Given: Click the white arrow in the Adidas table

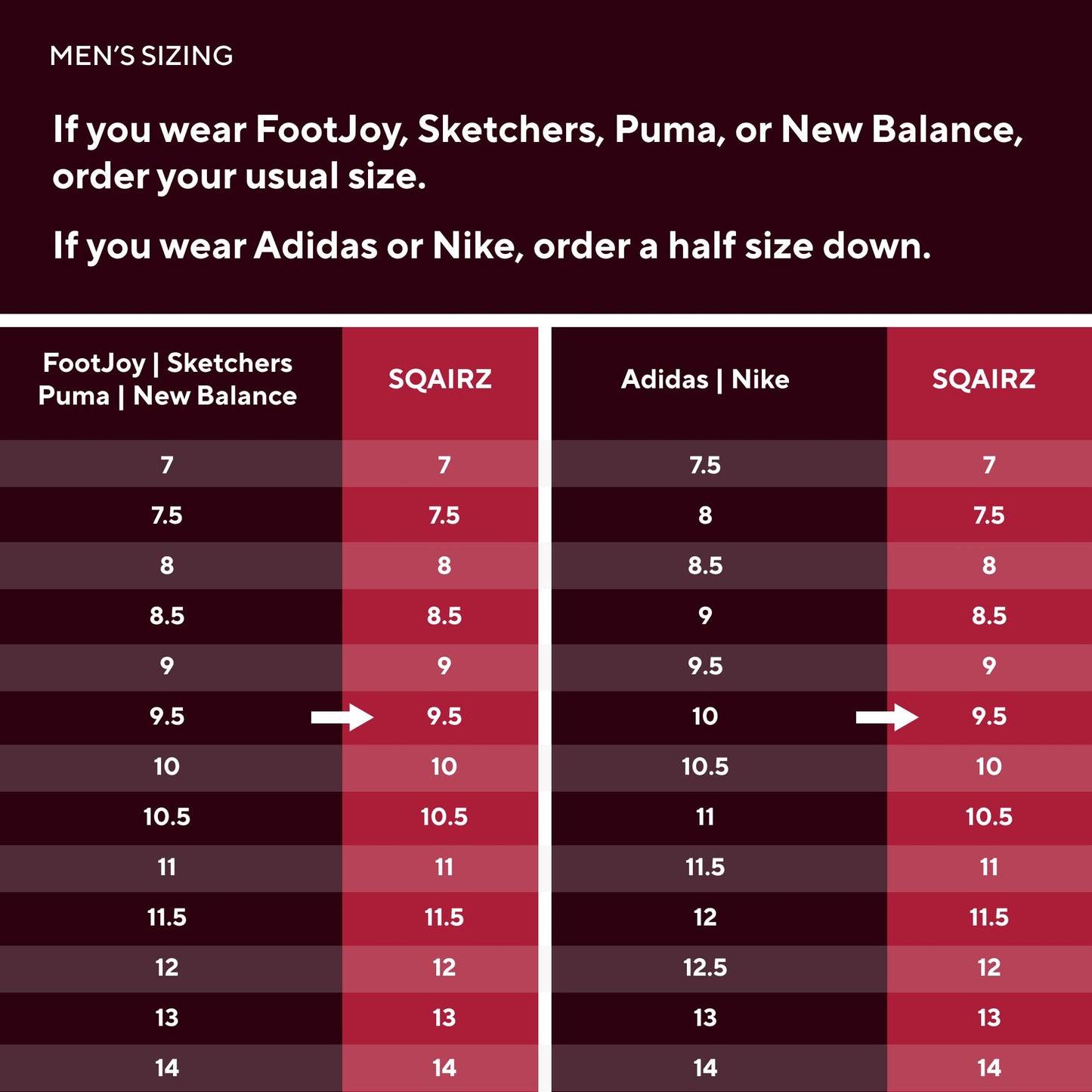Looking at the screenshot, I should [887, 717].
